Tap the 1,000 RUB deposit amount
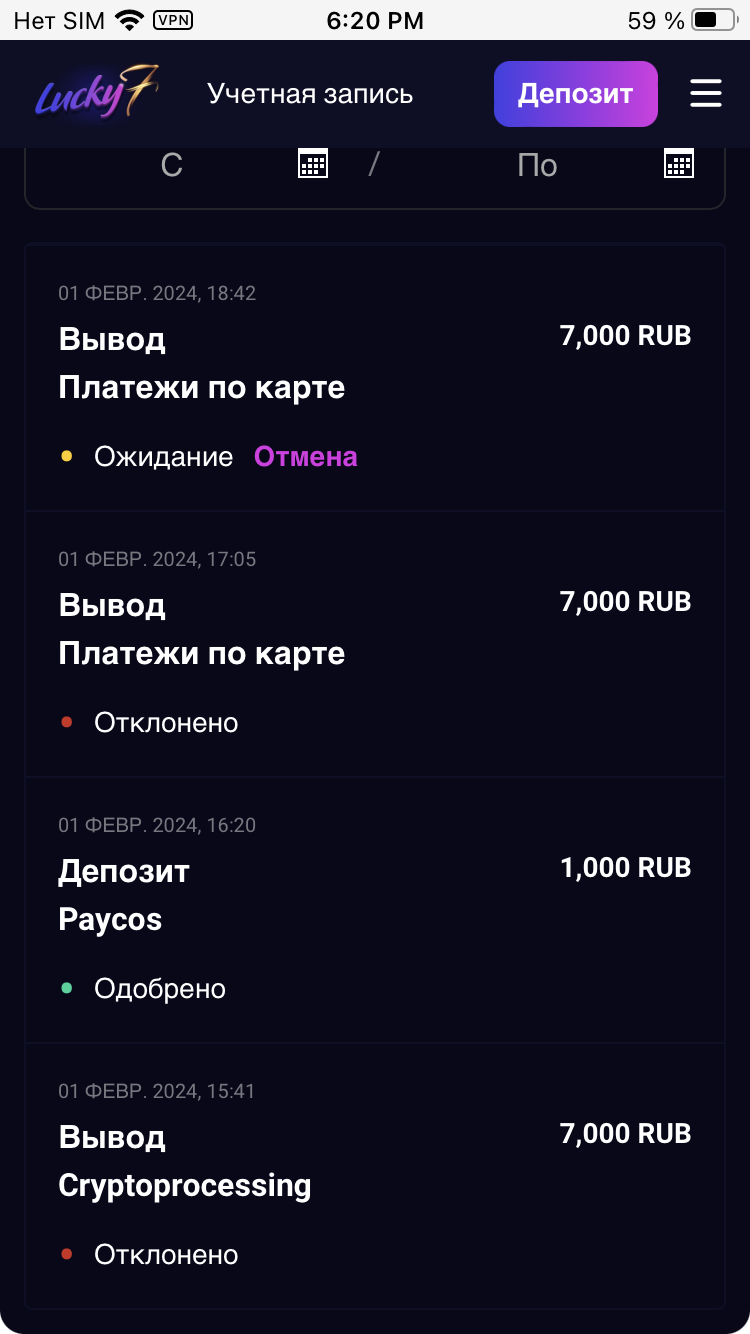The width and height of the screenshot is (750, 1334). pyautogui.click(x=625, y=868)
